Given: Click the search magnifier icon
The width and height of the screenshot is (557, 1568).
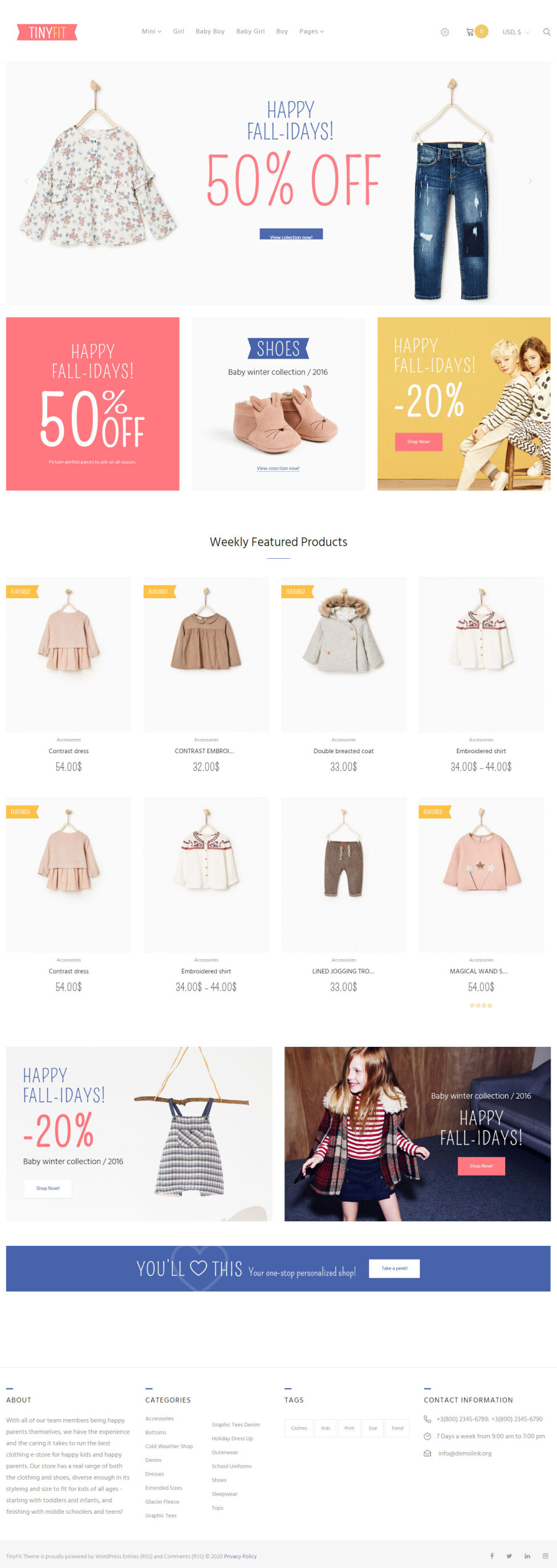Looking at the screenshot, I should pyautogui.click(x=546, y=33).
